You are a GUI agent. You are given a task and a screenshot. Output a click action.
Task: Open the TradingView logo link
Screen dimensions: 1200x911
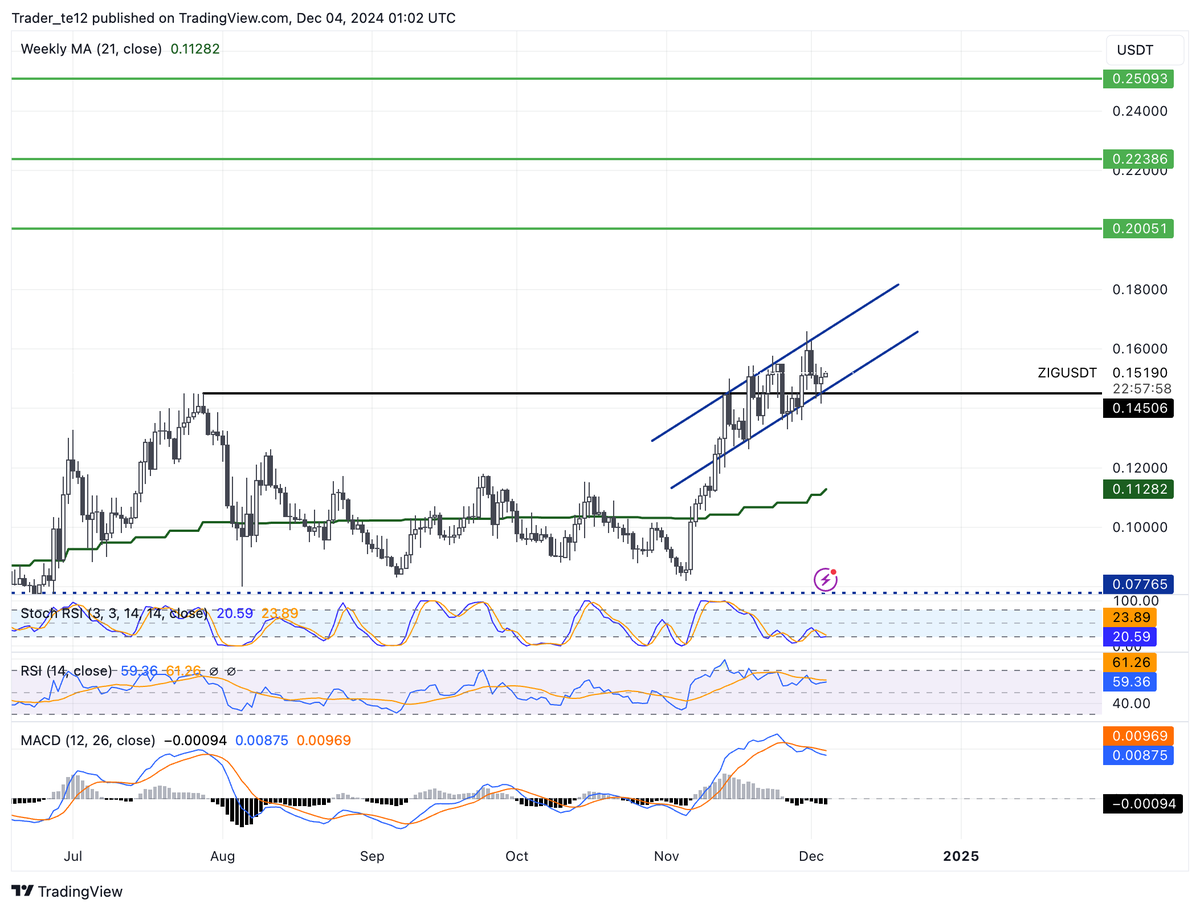[67, 891]
